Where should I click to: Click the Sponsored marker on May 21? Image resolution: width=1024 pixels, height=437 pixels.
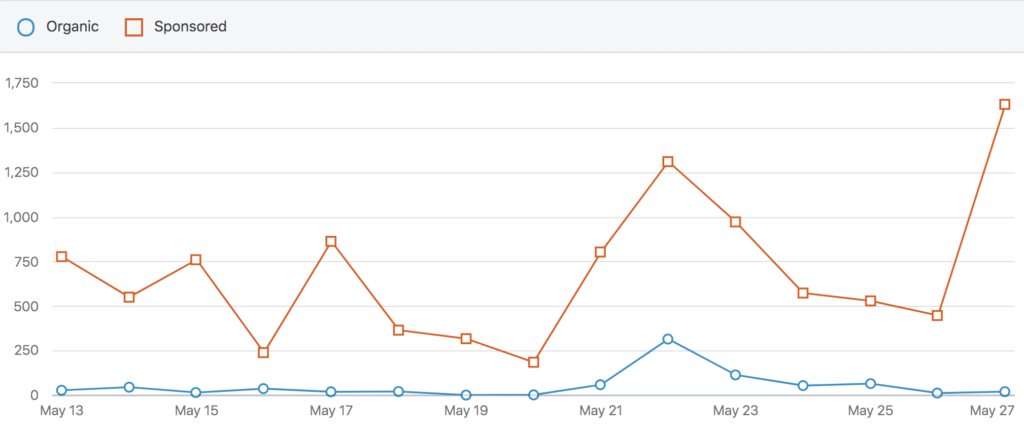coord(600,252)
